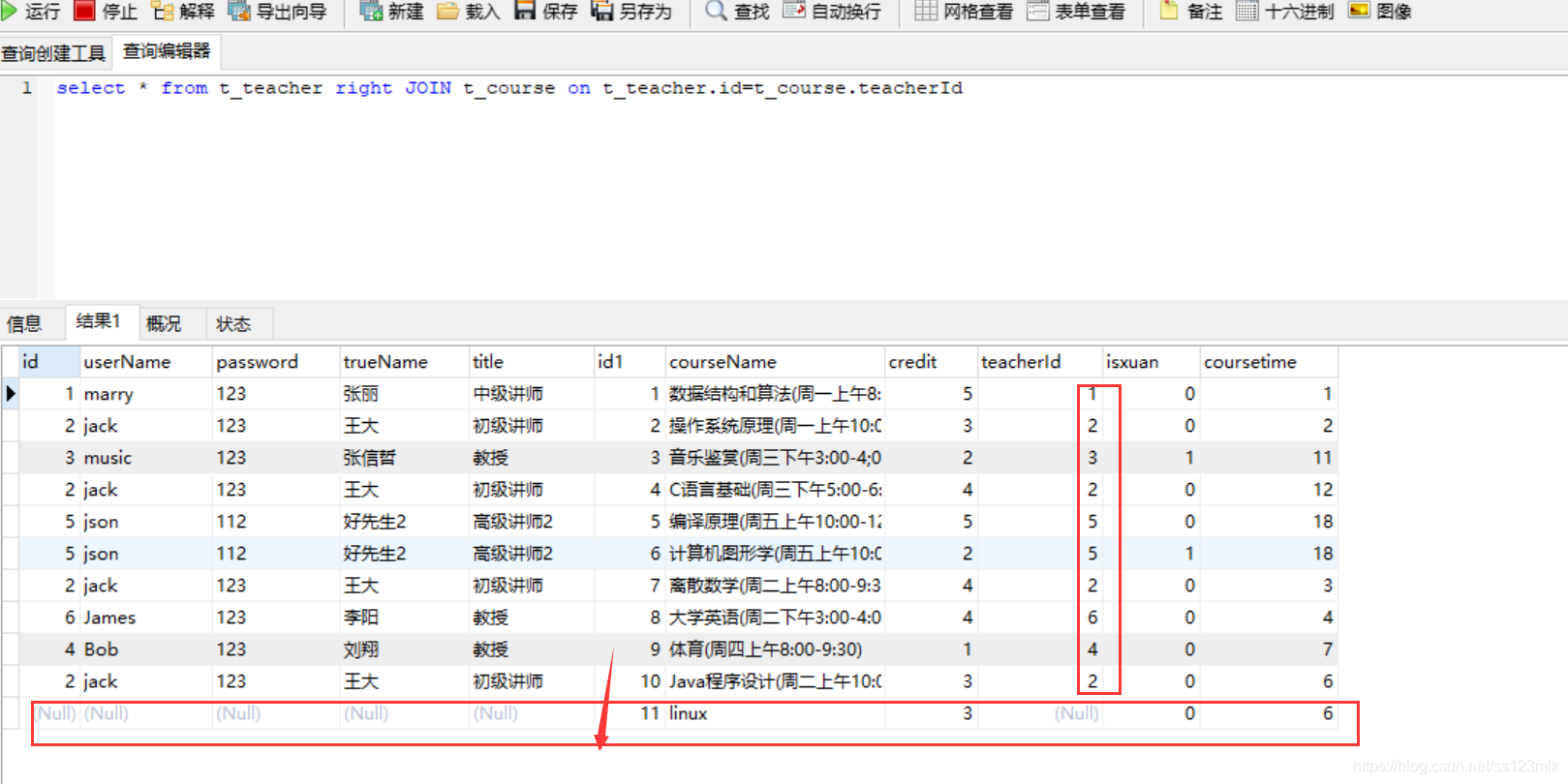This screenshot has width=1568, height=784.
Task: Select the 数据结构和算法 course cell
Action: tap(775, 394)
